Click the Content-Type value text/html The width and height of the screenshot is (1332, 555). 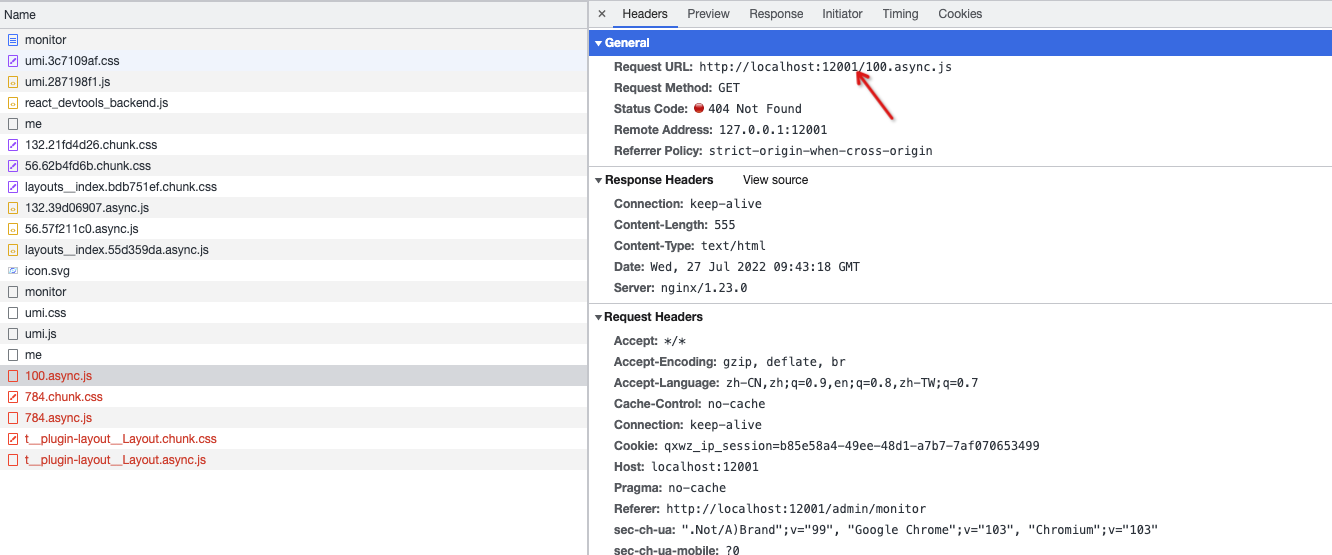click(733, 246)
